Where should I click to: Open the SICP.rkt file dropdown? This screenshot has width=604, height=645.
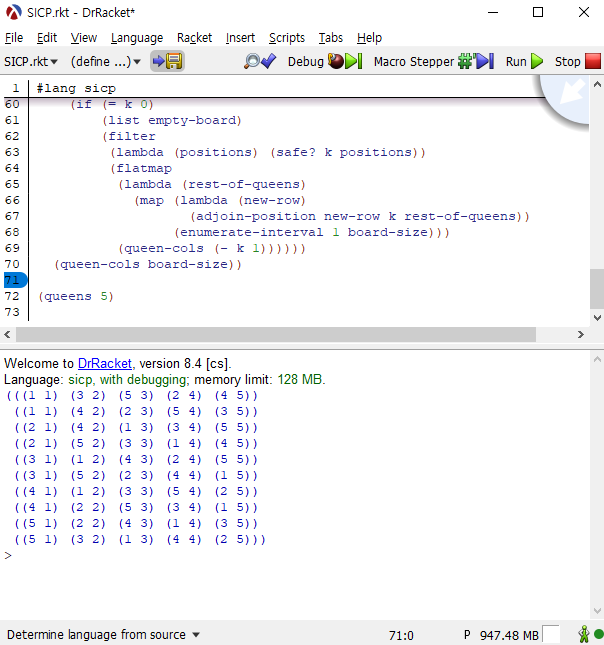(31, 61)
